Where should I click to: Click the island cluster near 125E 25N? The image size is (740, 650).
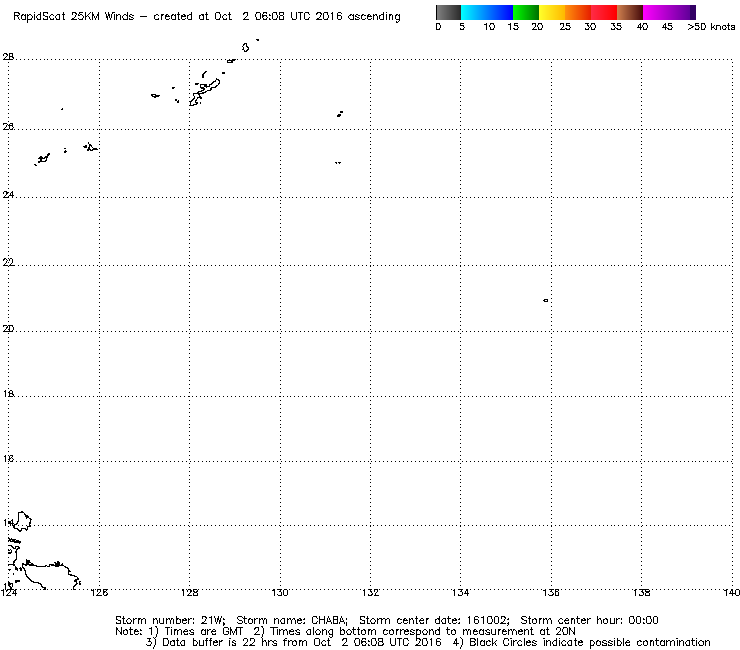click(43, 159)
